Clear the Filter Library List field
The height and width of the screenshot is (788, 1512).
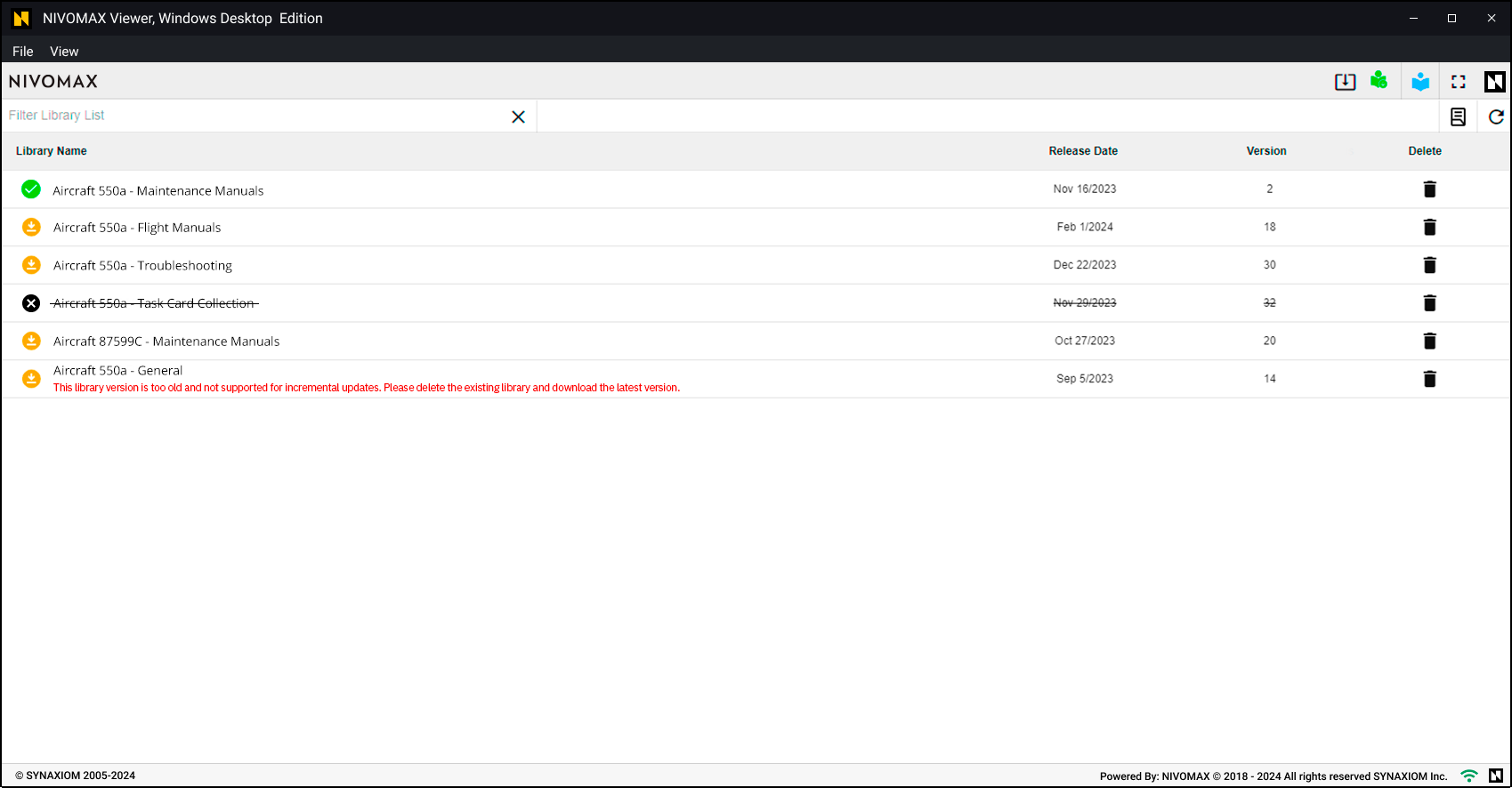(518, 117)
